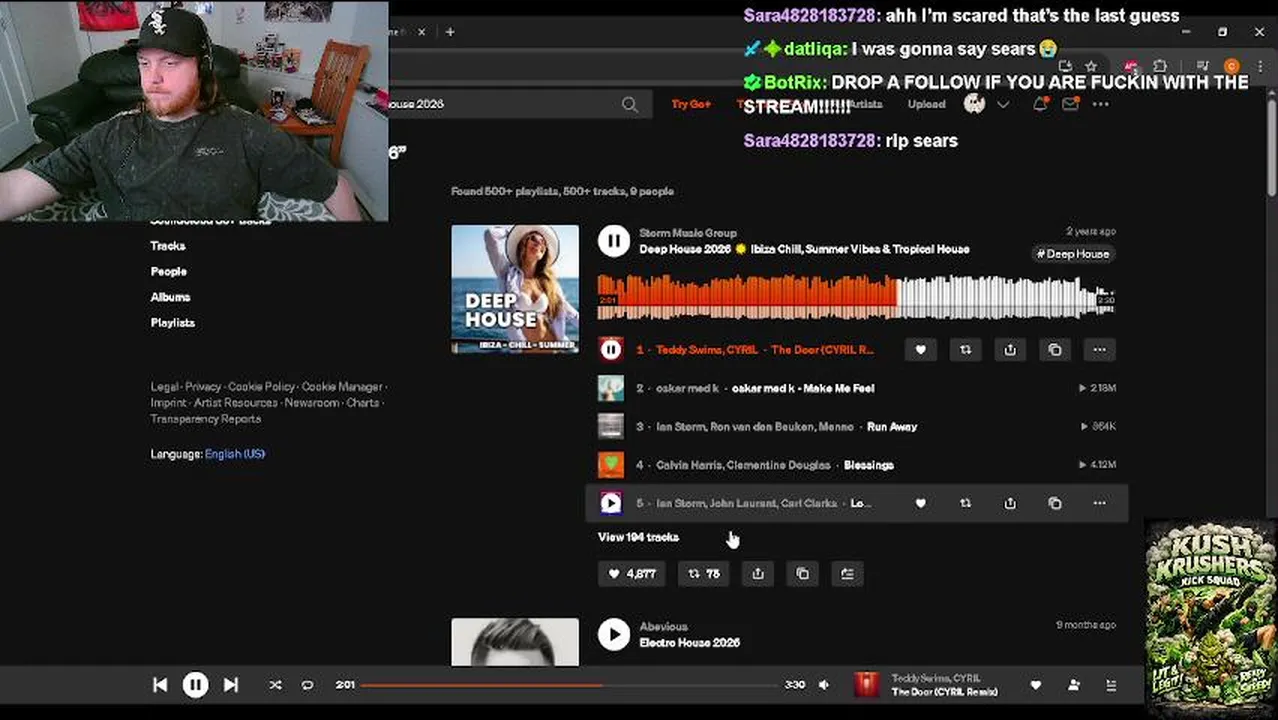Image resolution: width=1278 pixels, height=720 pixels.
Task: Seek on the bottom player progress bar
Action: tap(569, 685)
